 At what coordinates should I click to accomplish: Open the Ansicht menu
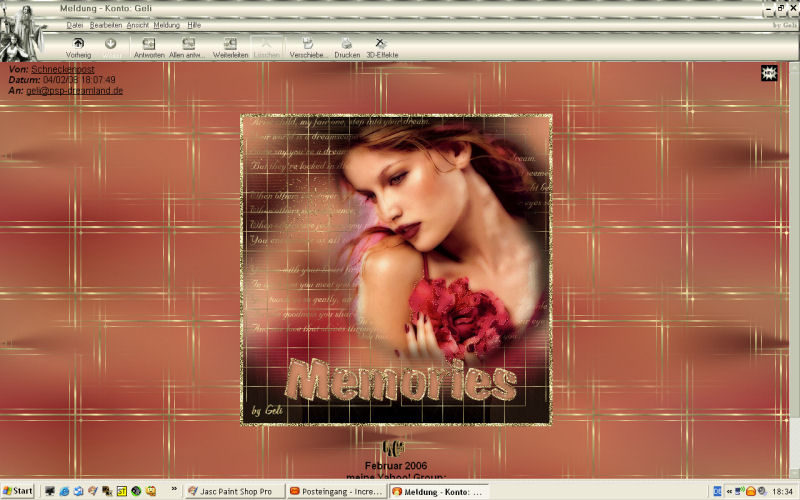pos(138,24)
